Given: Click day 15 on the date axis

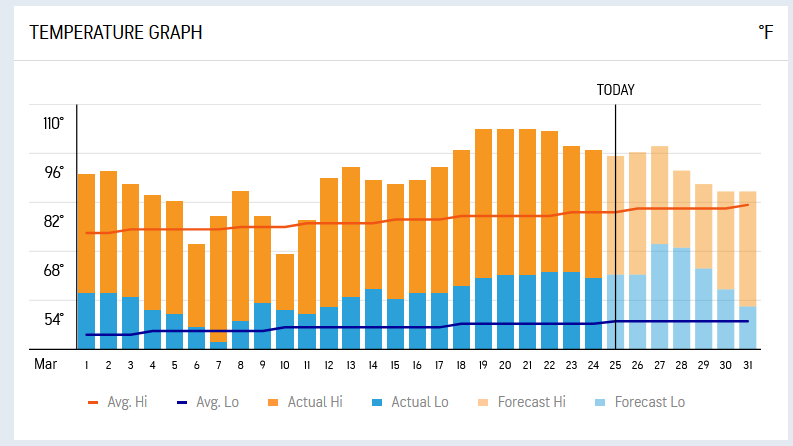Looking at the screenshot, I should (395, 365).
